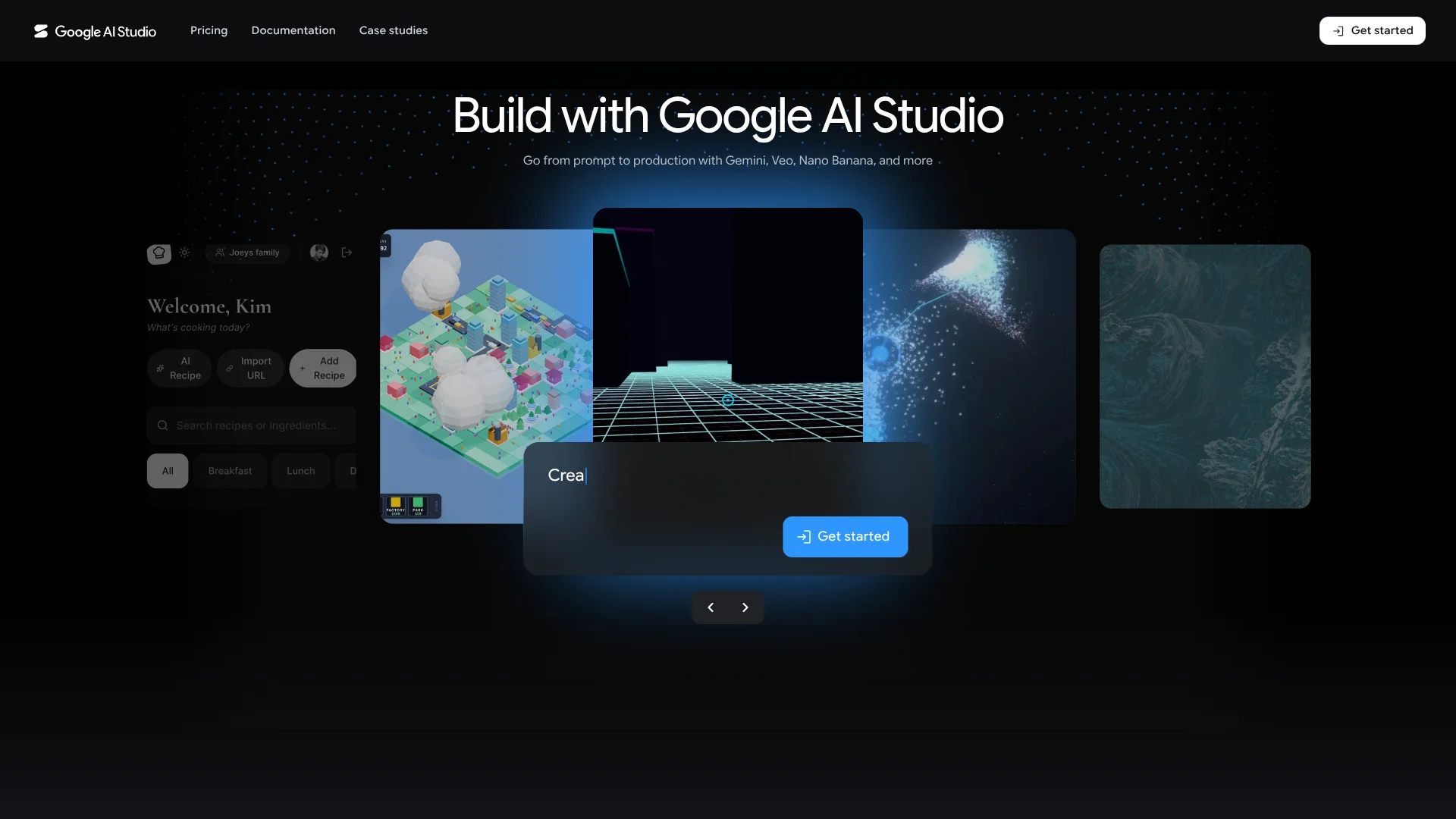Select the Breakfast filter chip
The height and width of the screenshot is (819, 1456).
click(x=230, y=471)
